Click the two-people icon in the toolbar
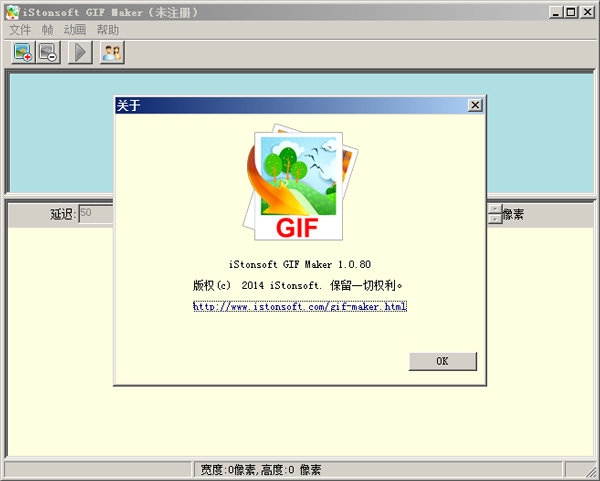The height and width of the screenshot is (481, 600). point(112,52)
